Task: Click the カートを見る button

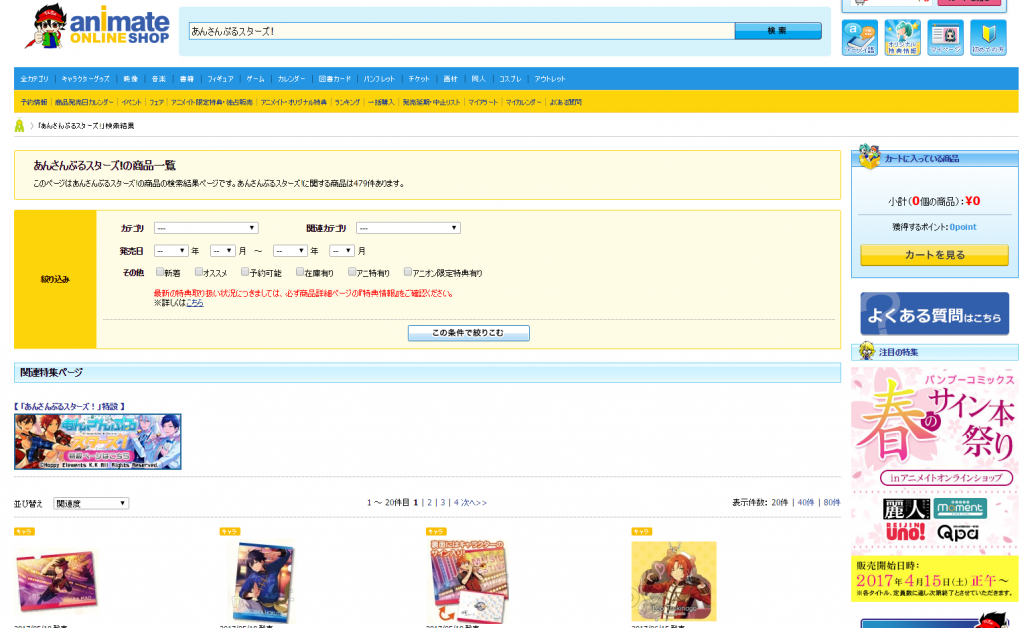Action: click(934, 255)
